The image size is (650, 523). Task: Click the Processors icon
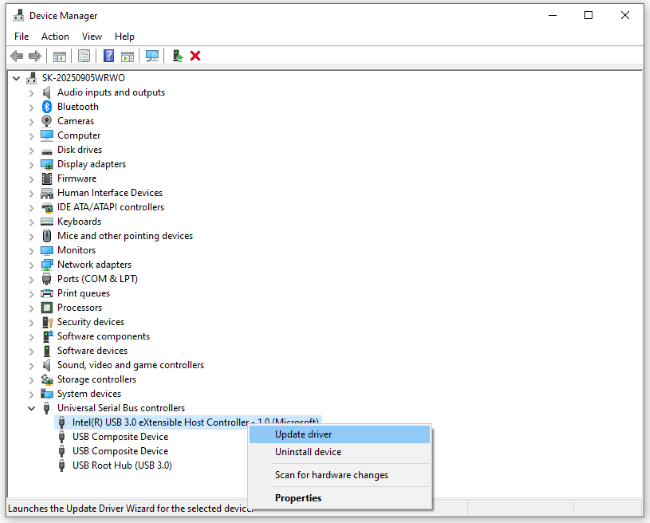[47, 308]
